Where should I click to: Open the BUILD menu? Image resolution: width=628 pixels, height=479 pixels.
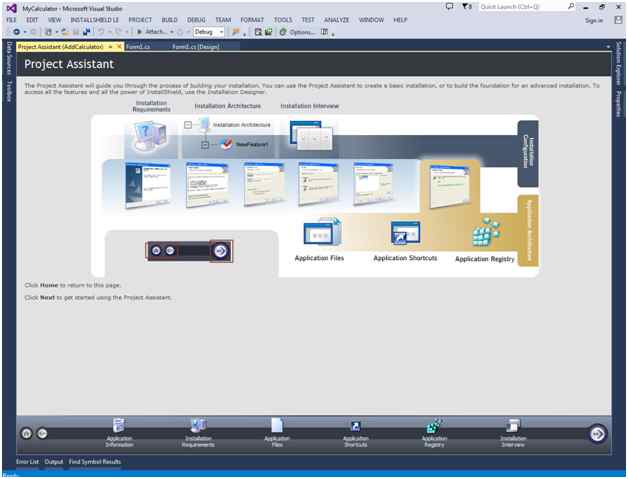[x=169, y=20]
